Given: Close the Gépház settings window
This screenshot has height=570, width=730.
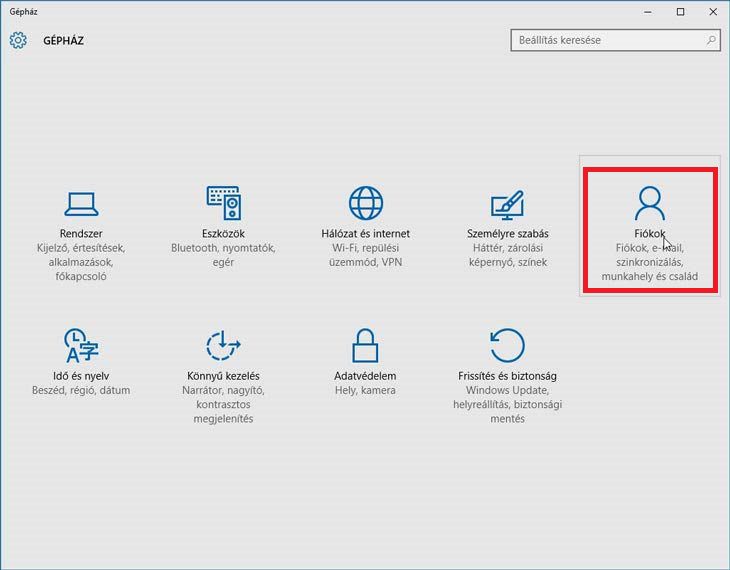Looking at the screenshot, I should tap(712, 11).
